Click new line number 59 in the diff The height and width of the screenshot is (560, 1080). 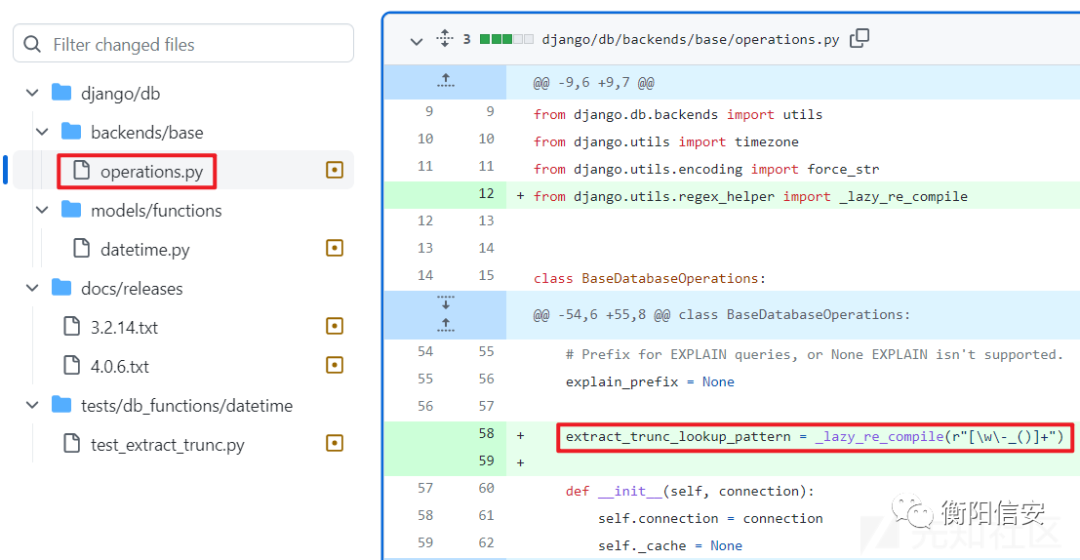pyautogui.click(x=486, y=460)
